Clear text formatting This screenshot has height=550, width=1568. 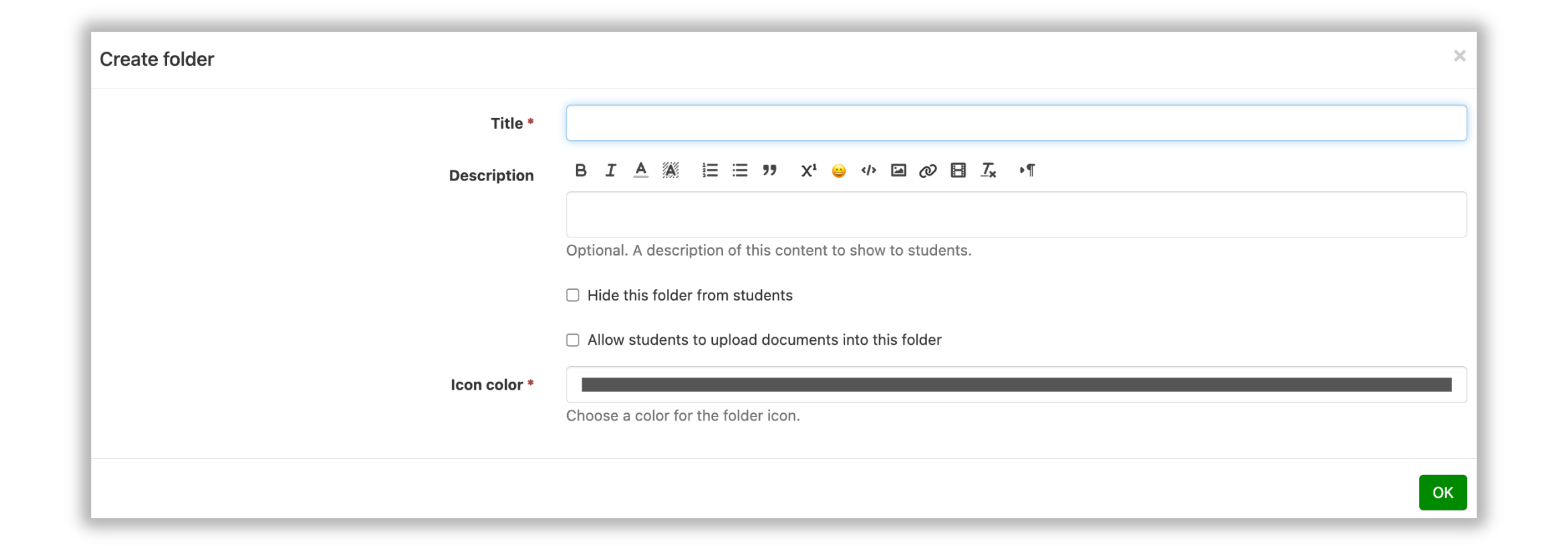click(988, 170)
